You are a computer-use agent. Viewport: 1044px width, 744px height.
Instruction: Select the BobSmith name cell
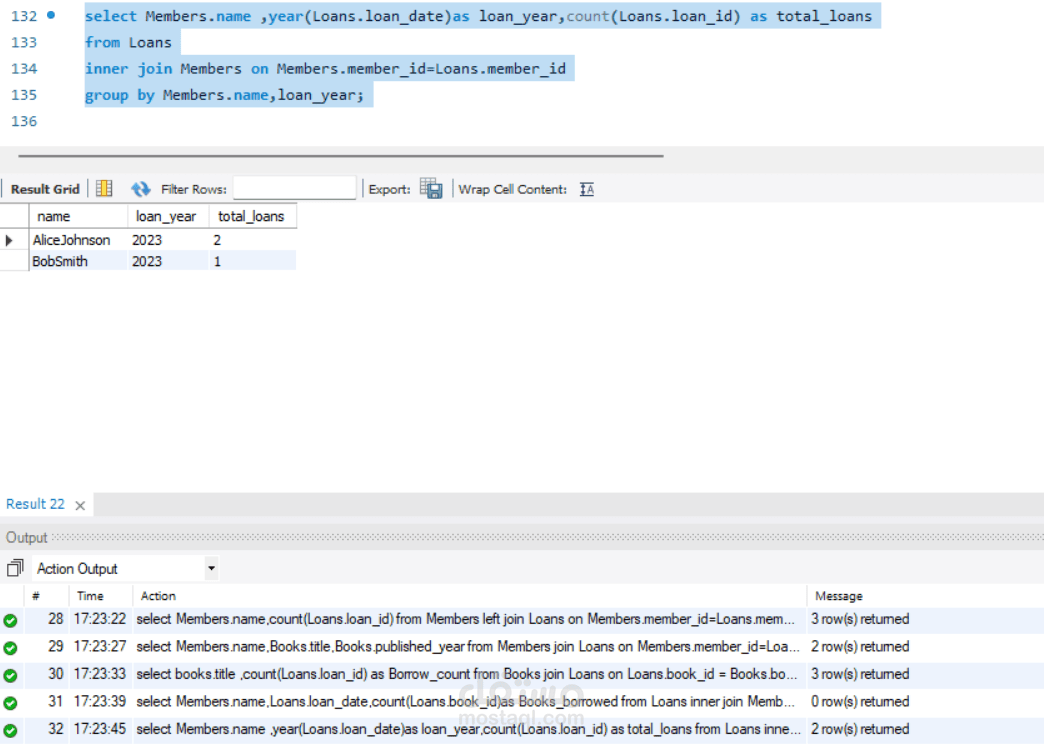point(78,261)
